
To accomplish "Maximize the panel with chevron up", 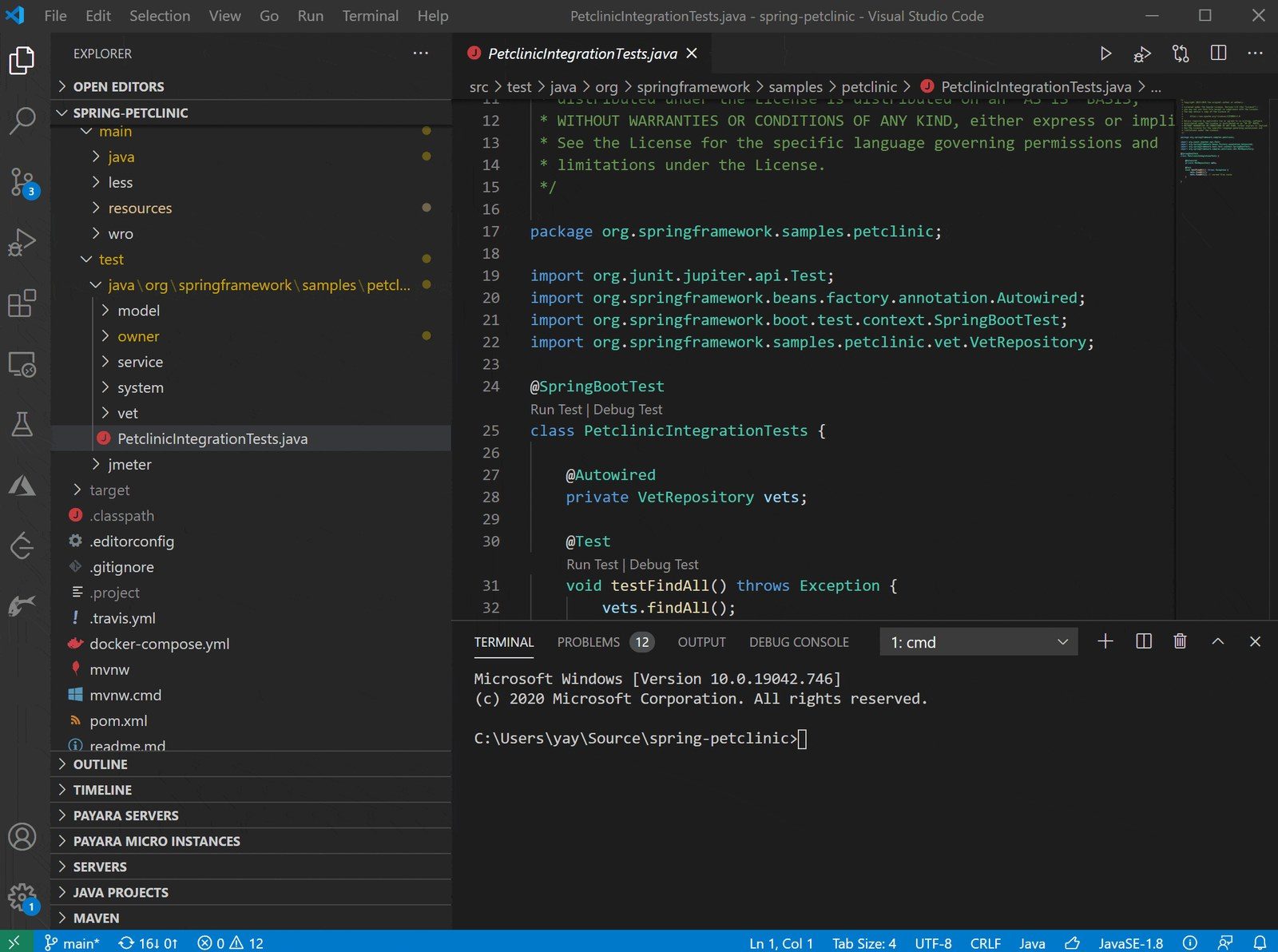I will coord(1217,641).
